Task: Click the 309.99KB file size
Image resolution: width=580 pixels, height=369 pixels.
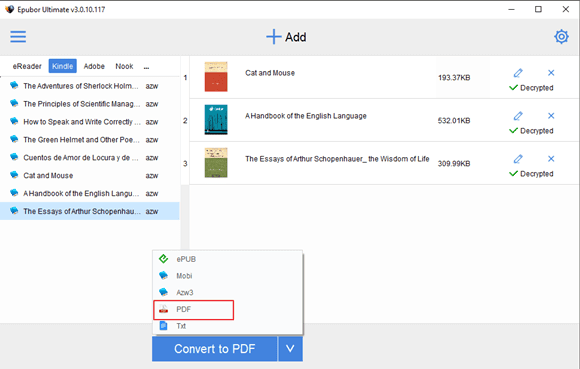Action: tap(454, 163)
